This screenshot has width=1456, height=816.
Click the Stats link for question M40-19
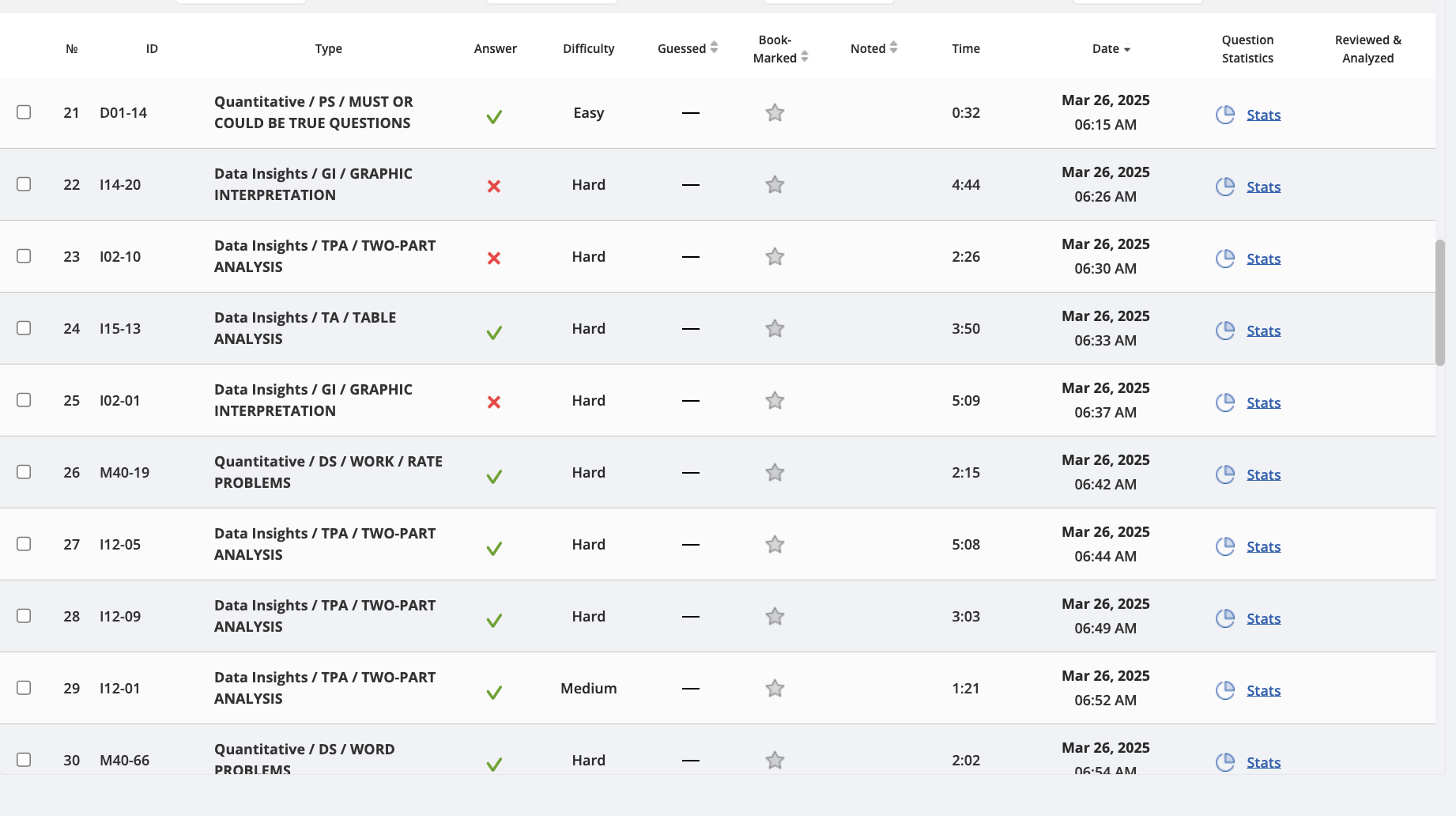pos(1263,474)
